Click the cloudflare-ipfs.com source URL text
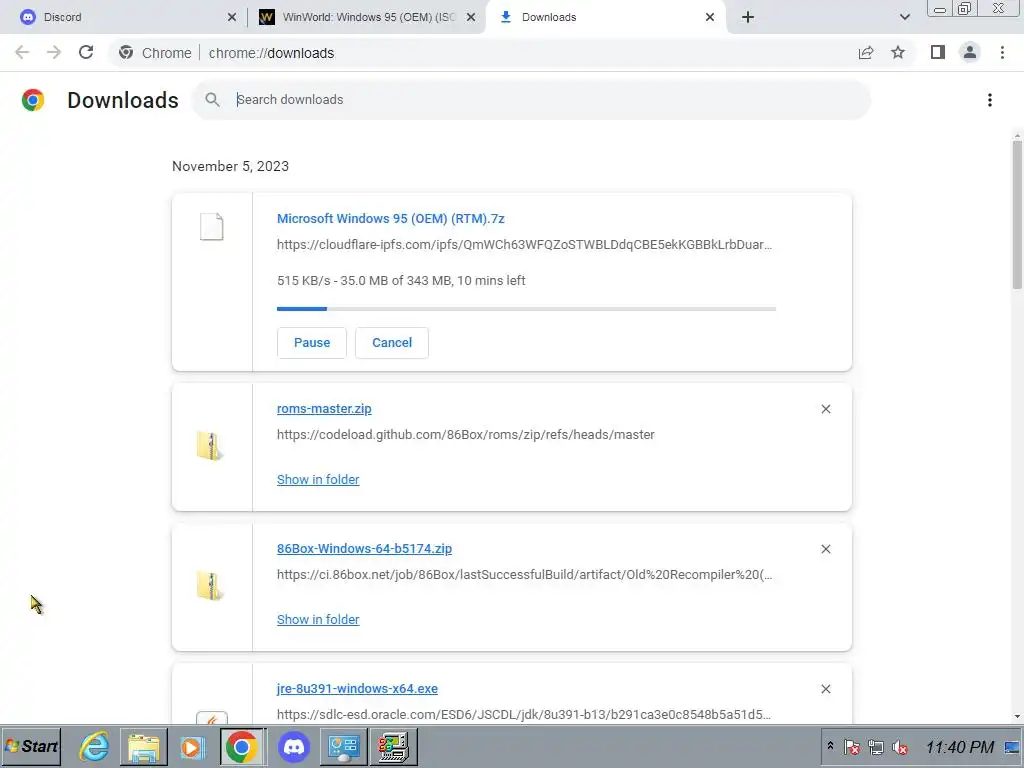The image size is (1024, 768). [x=524, y=245]
